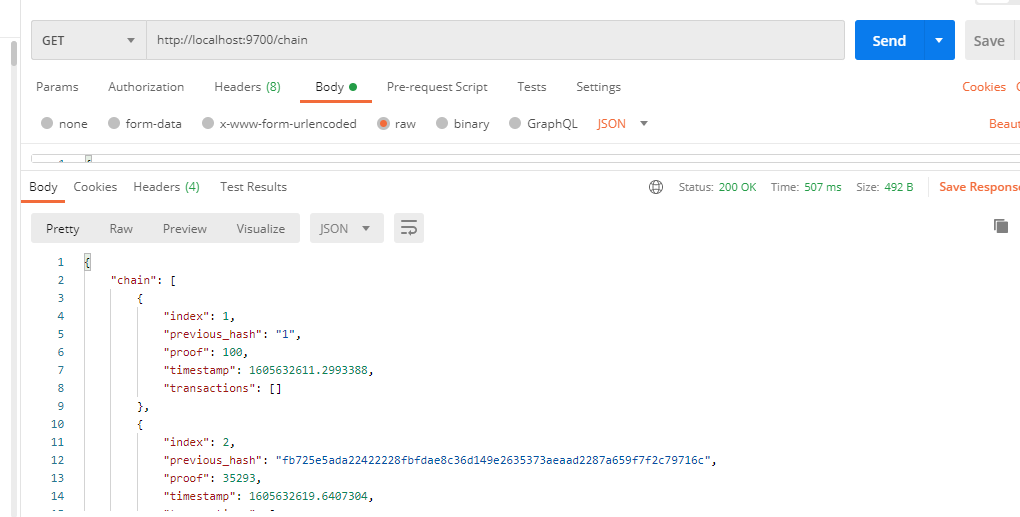Click the "index": 2 line
This screenshot has height=517, width=1020.
[199, 442]
